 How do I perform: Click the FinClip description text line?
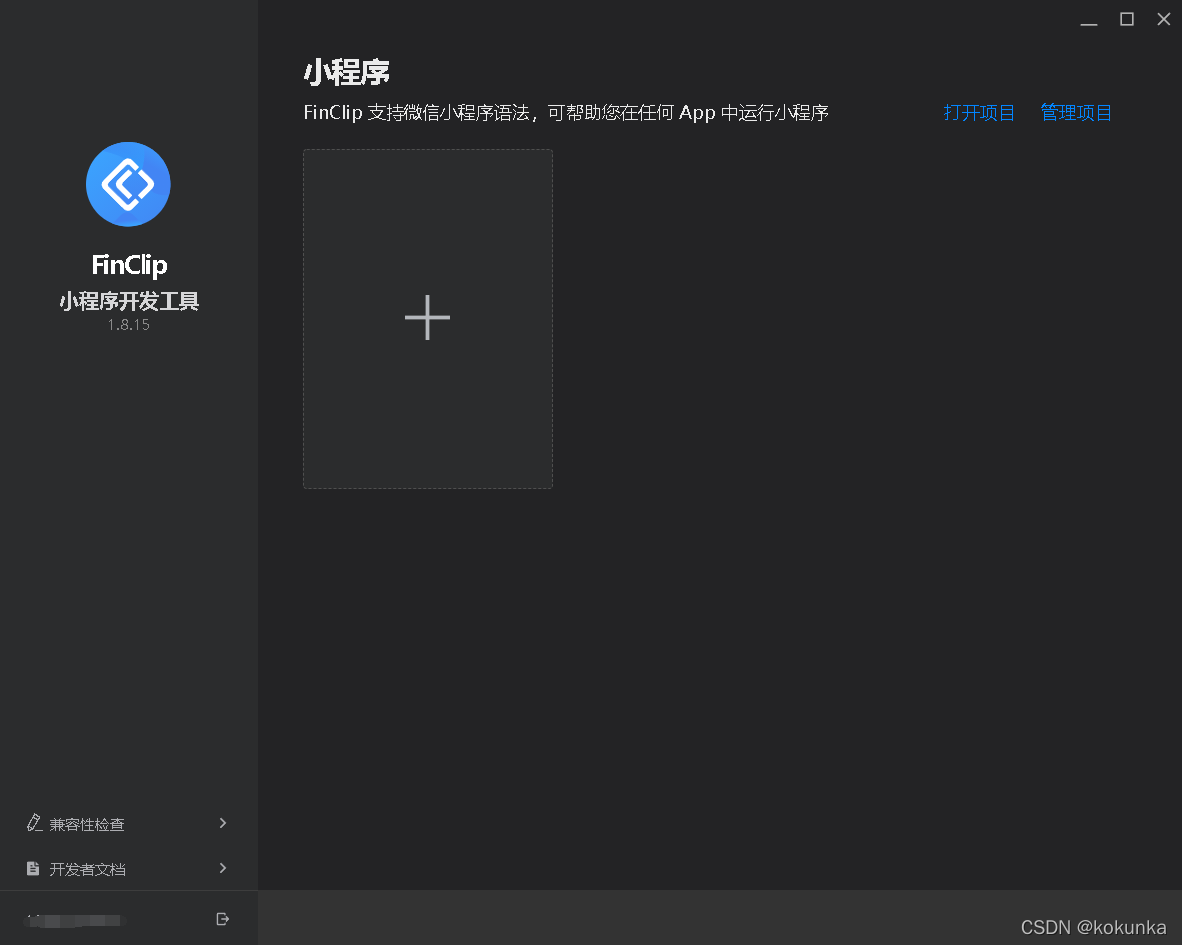point(566,113)
